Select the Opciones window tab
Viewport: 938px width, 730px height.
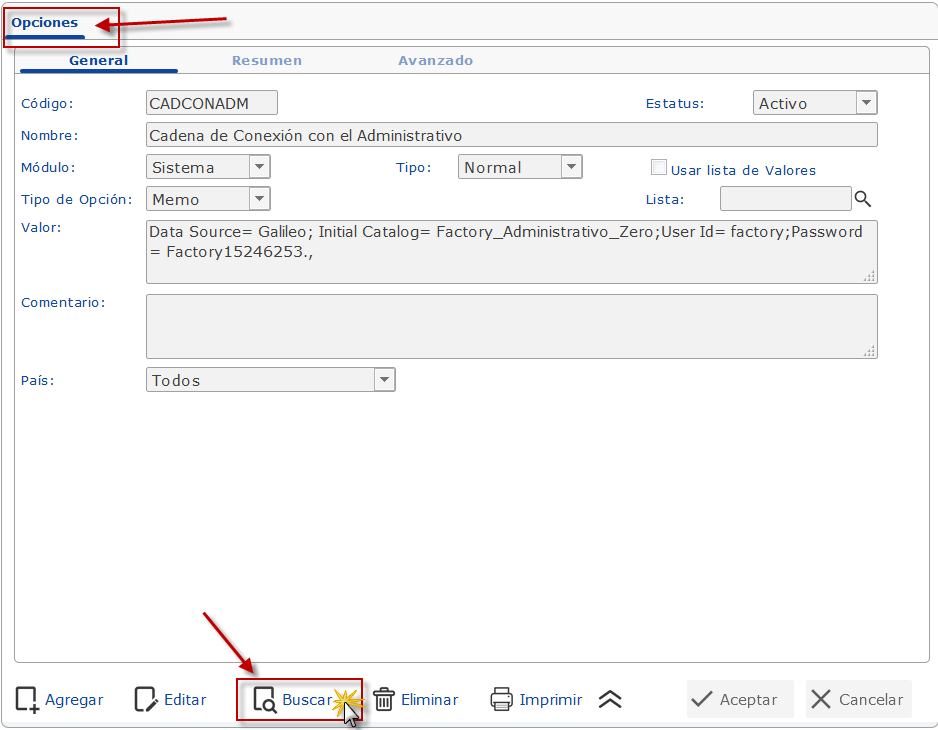pyautogui.click(x=45, y=23)
